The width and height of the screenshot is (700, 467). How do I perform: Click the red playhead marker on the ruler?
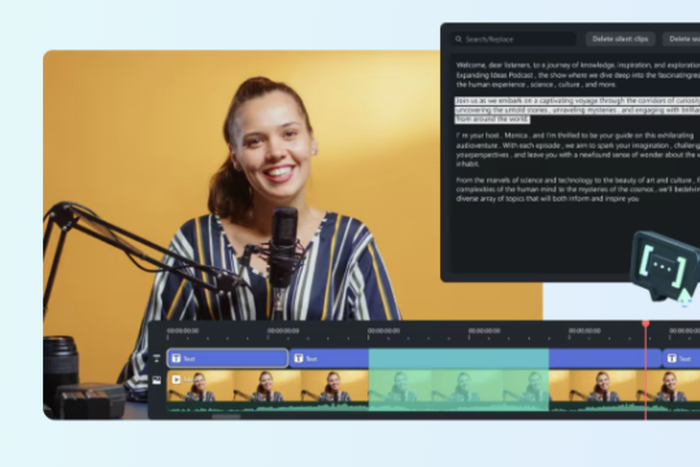[646, 323]
